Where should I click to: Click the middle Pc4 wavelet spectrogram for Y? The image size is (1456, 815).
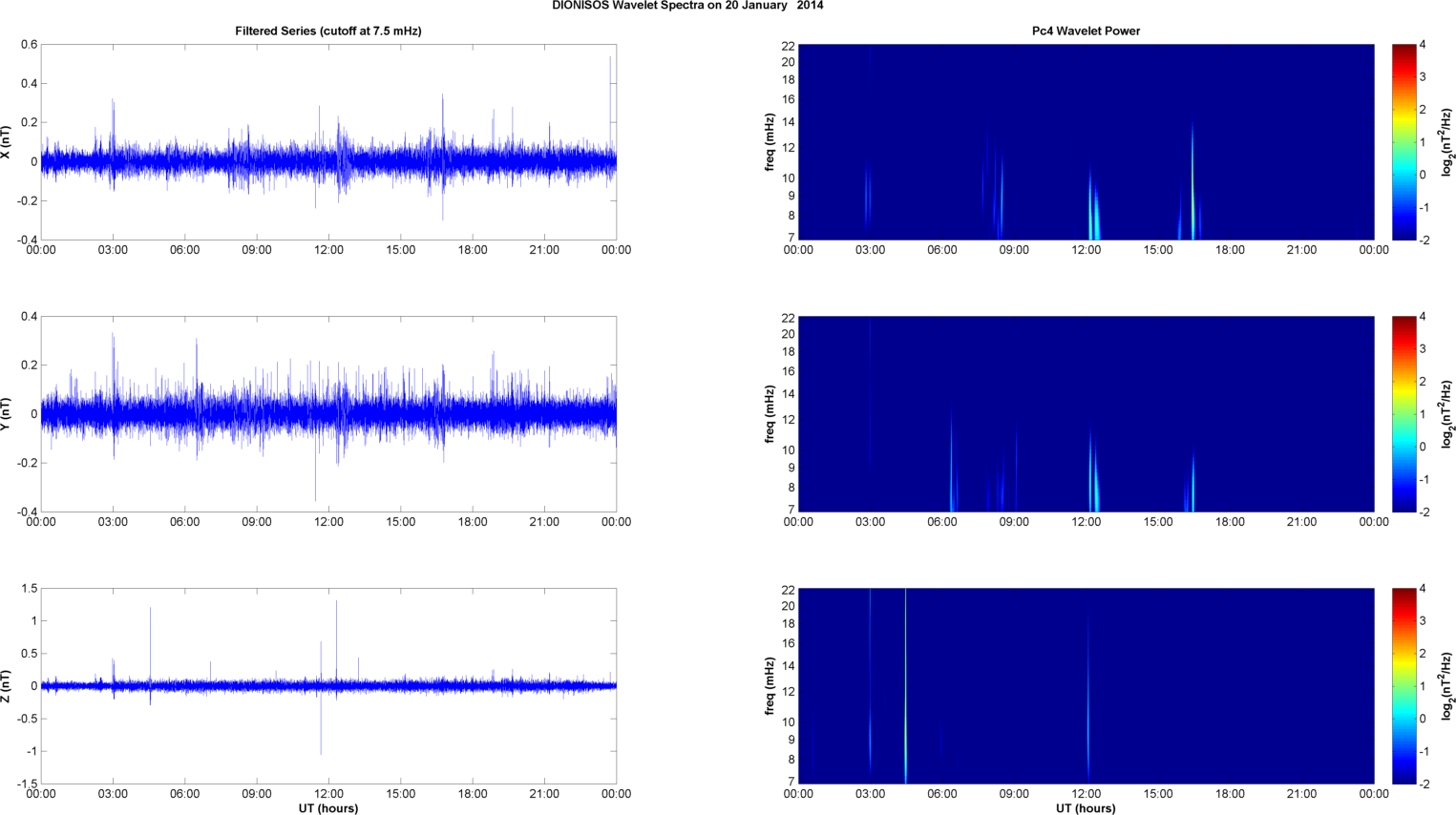coord(1086,414)
